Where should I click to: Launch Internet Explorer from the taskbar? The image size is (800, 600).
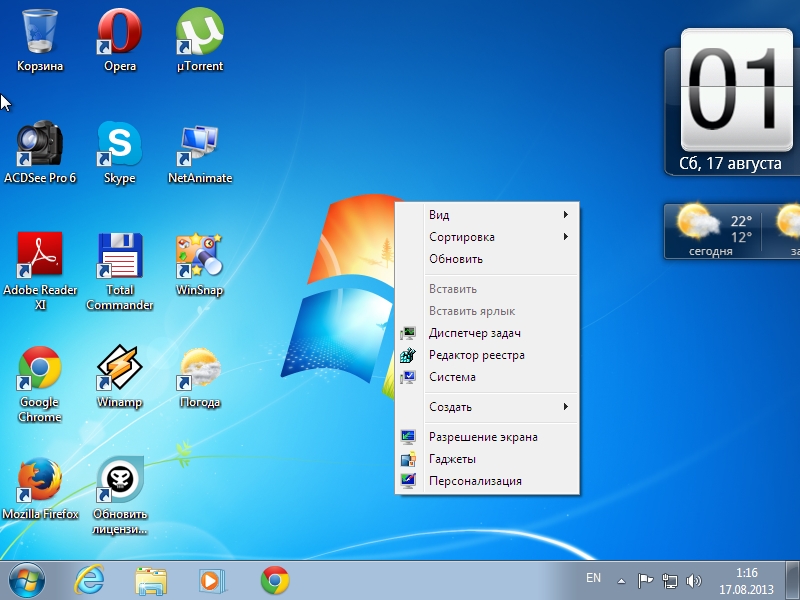pos(89,581)
